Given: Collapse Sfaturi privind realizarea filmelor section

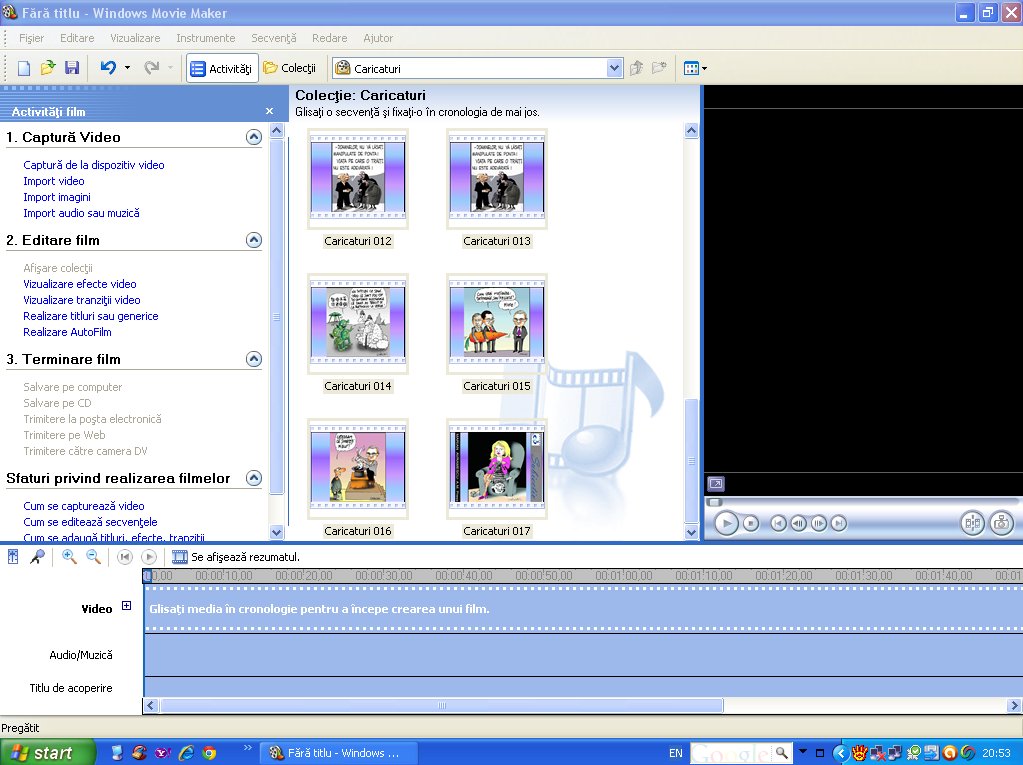Looking at the screenshot, I should coord(254,478).
